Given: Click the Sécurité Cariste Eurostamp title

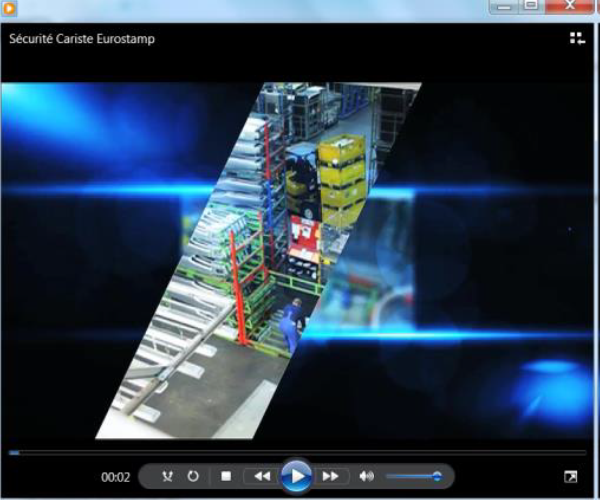Looking at the screenshot, I should pos(82,39).
